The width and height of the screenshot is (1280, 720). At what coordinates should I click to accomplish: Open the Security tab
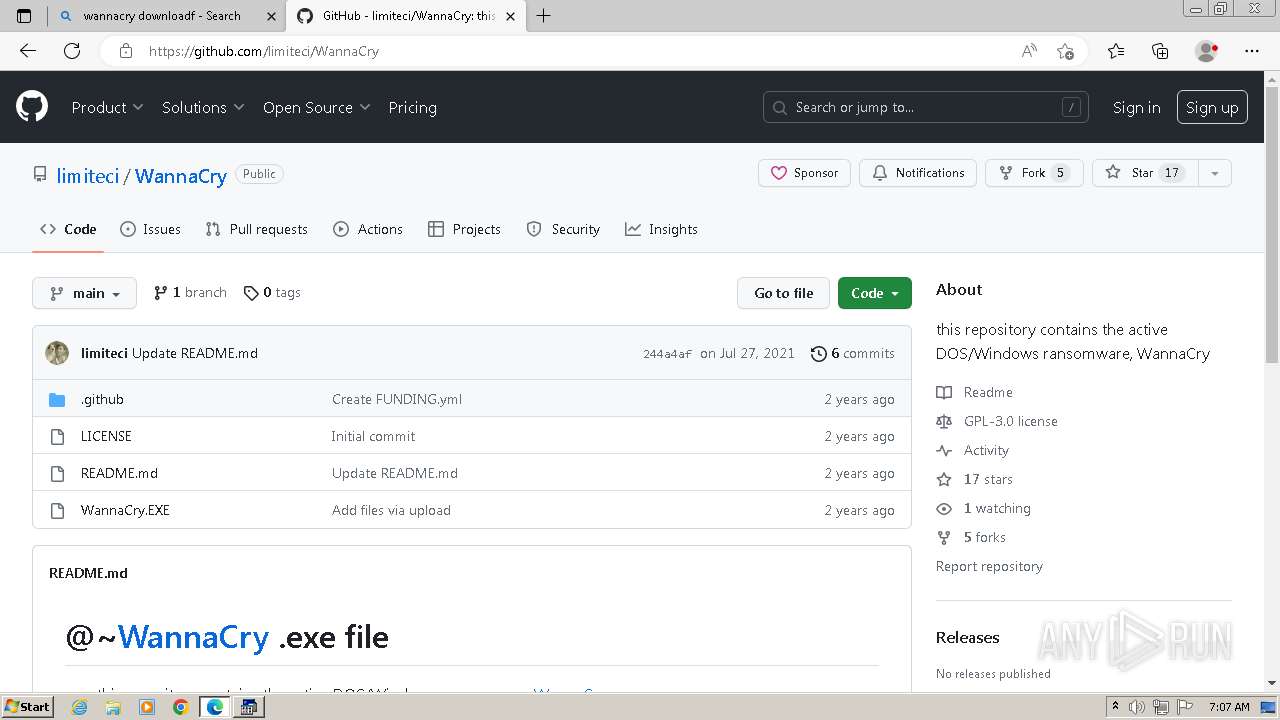(x=563, y=229)
